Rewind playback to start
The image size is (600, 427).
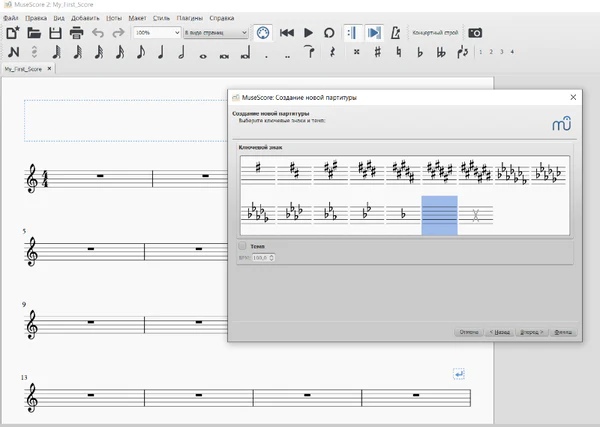[287, 33]
